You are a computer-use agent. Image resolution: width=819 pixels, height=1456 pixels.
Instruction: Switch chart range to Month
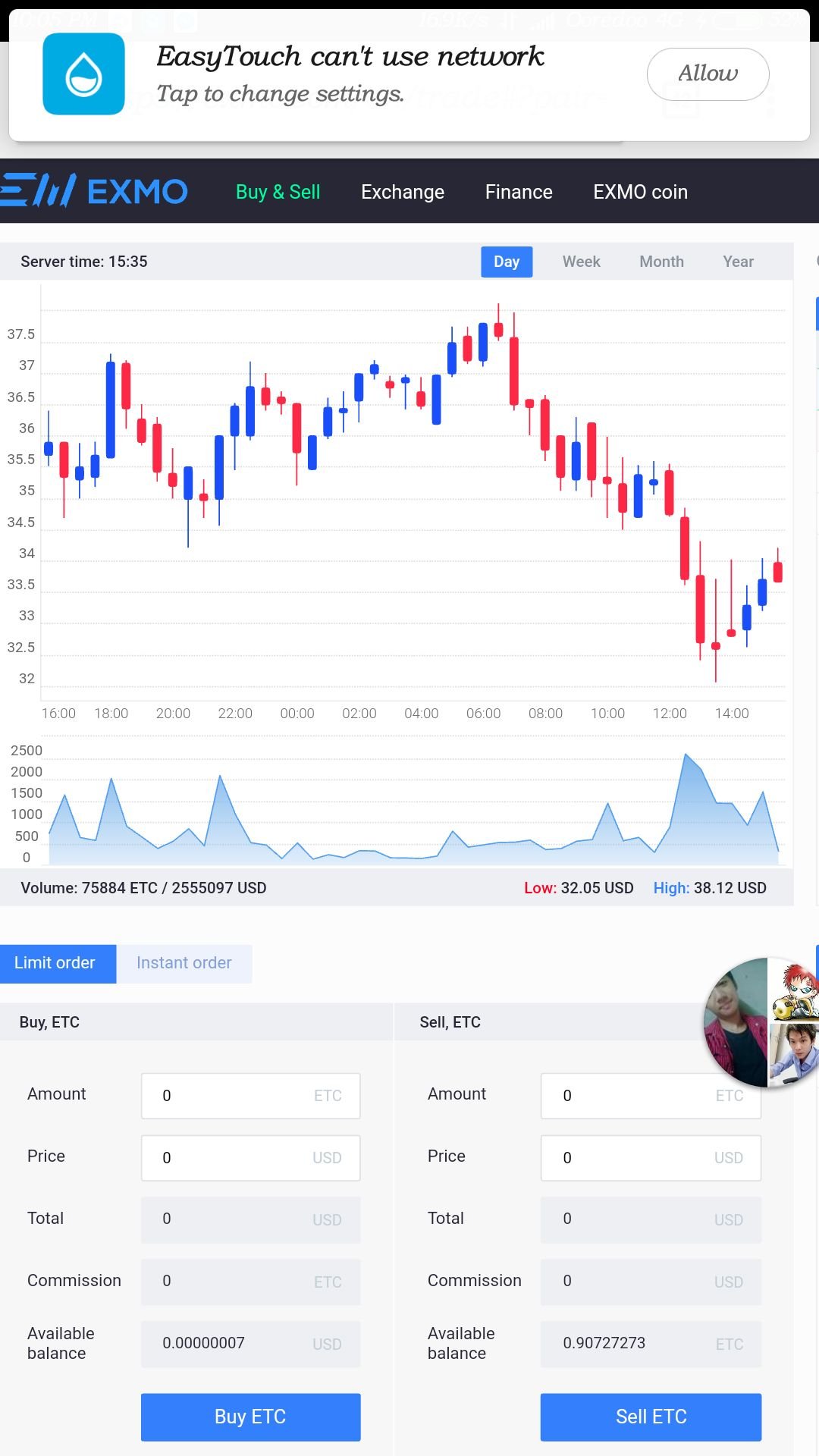click(661, 262)
